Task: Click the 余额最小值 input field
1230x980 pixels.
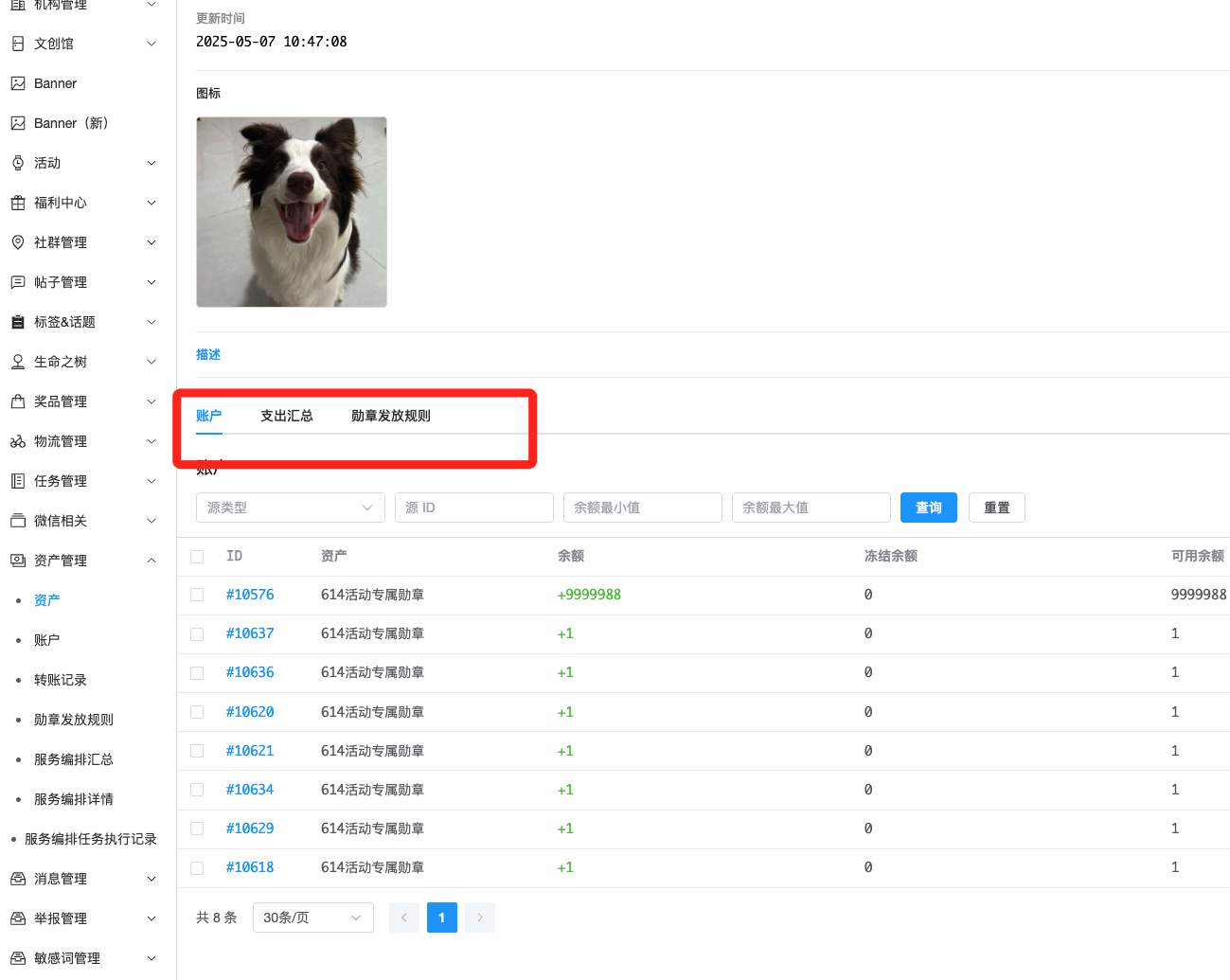Action: [x=642, y=508]
